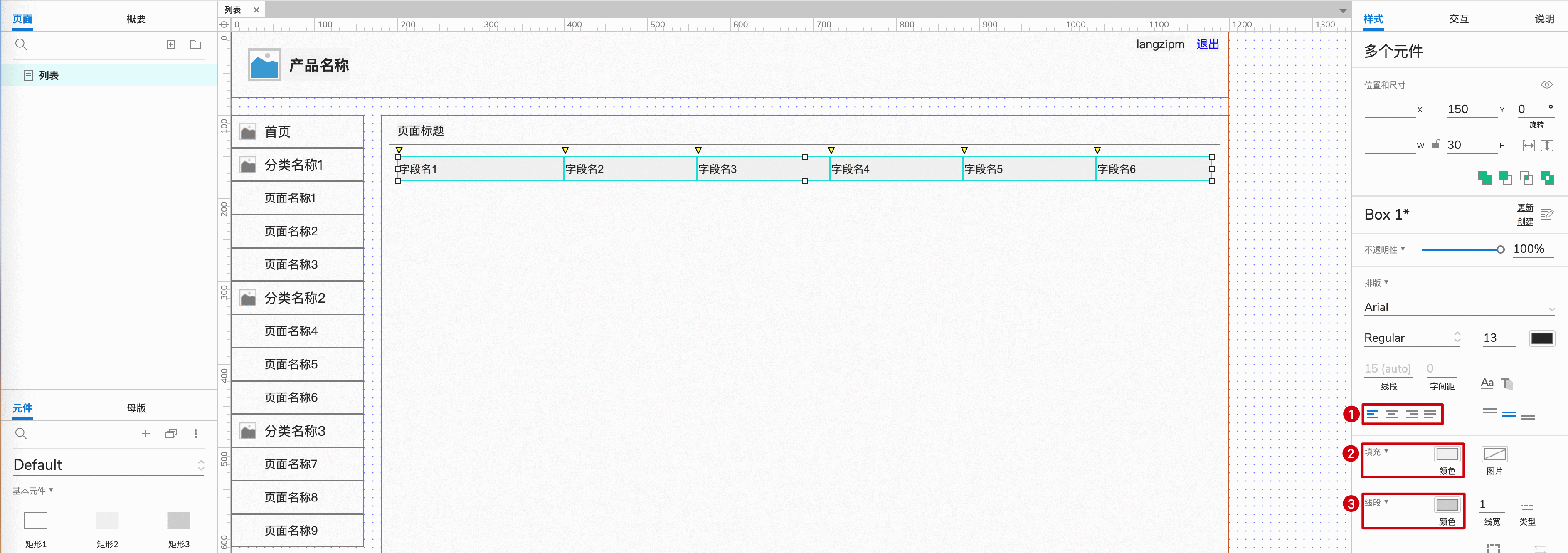Select the 分类名称1 menu item on canvas

click(x=298, y=164)
